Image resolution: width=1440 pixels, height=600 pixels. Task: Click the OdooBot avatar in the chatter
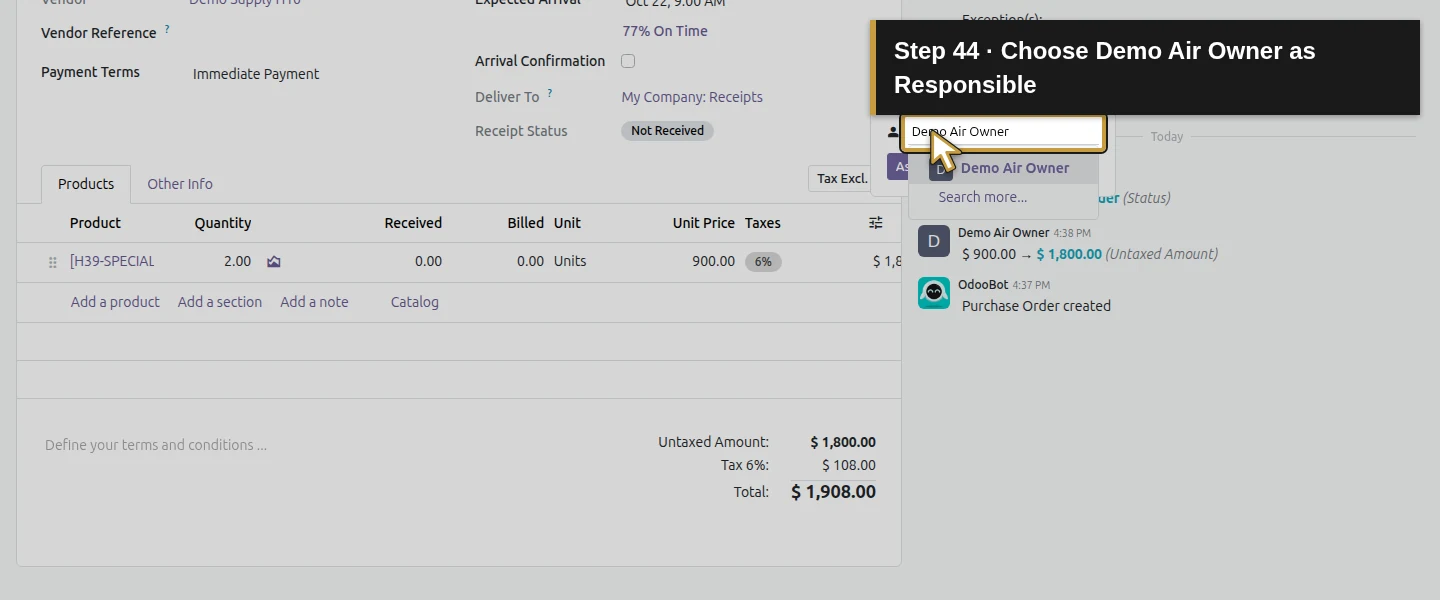[x=934, y=293]
